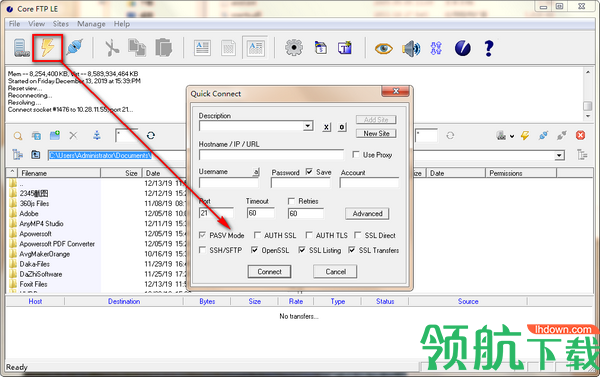This screenshot has height=377, width=600.
Task: Select the Adobe folder
Action: [x=29, y=214]
